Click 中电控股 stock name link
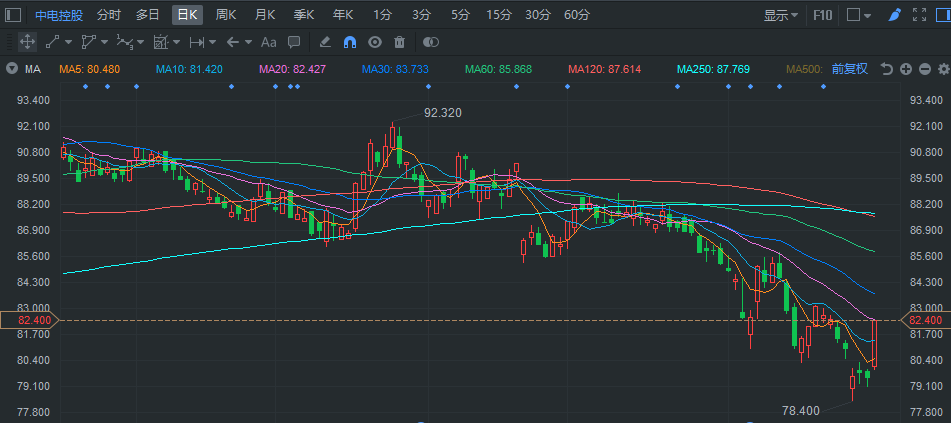 (59, 15)
